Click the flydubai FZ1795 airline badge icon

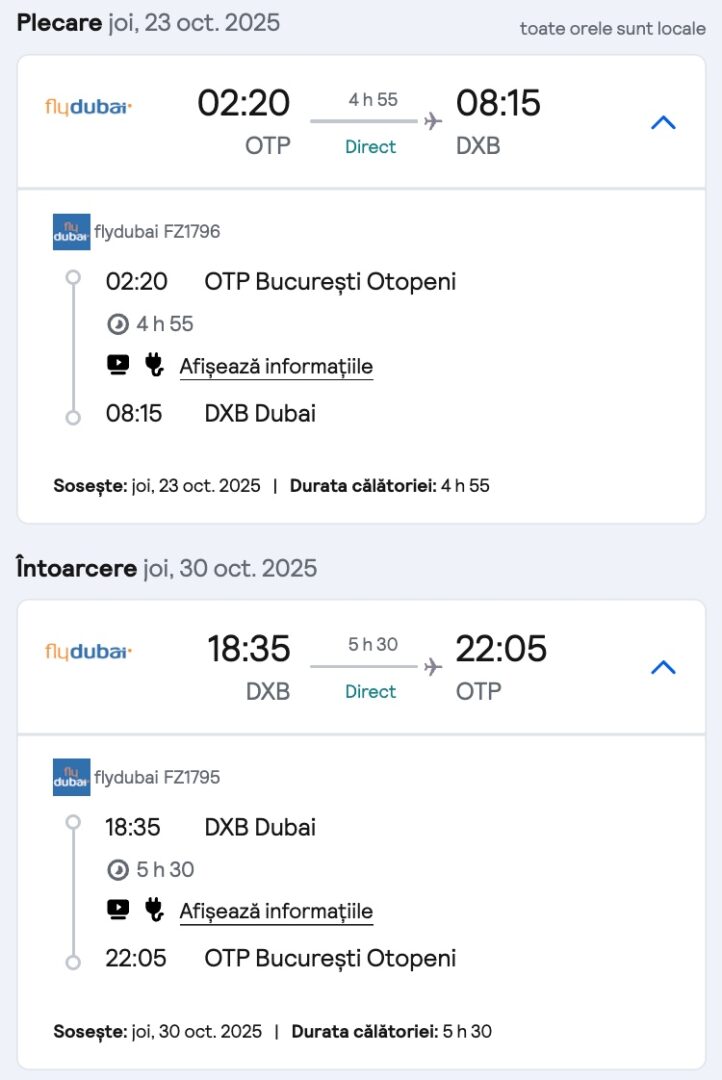(71, 777)
